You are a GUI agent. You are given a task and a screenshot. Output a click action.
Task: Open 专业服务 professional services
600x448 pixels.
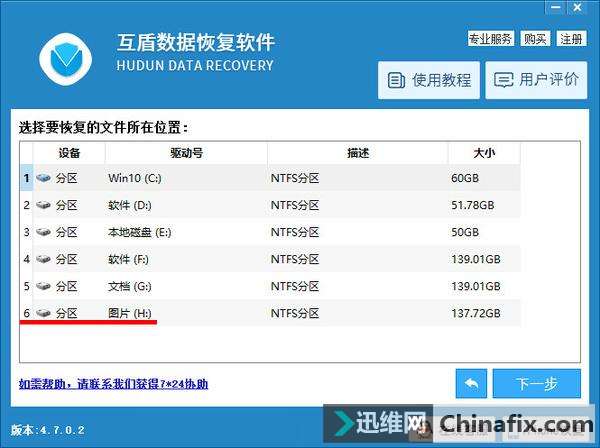click(x=491, y=39)
